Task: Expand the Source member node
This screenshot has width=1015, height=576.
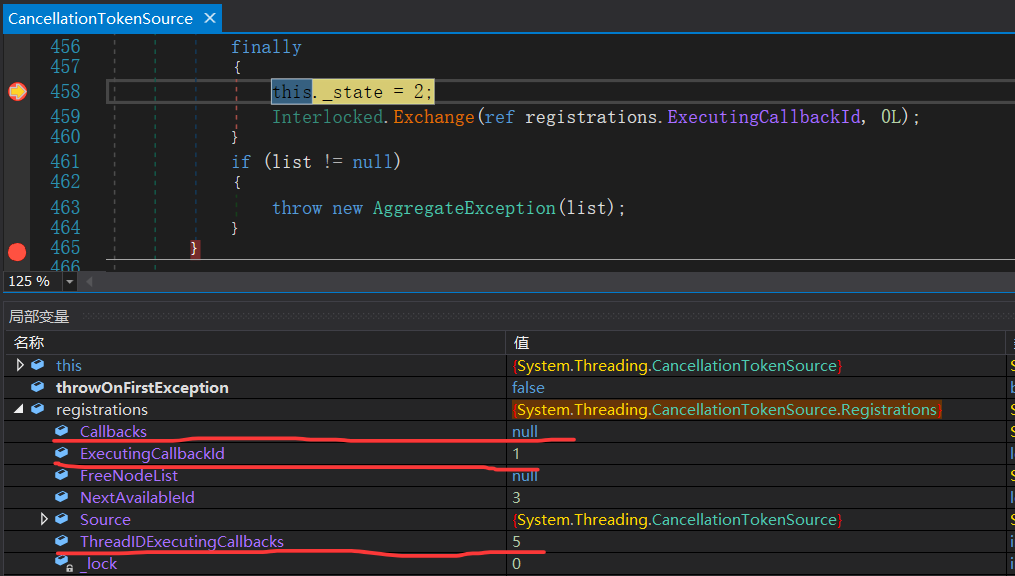Action: [44, 519]
